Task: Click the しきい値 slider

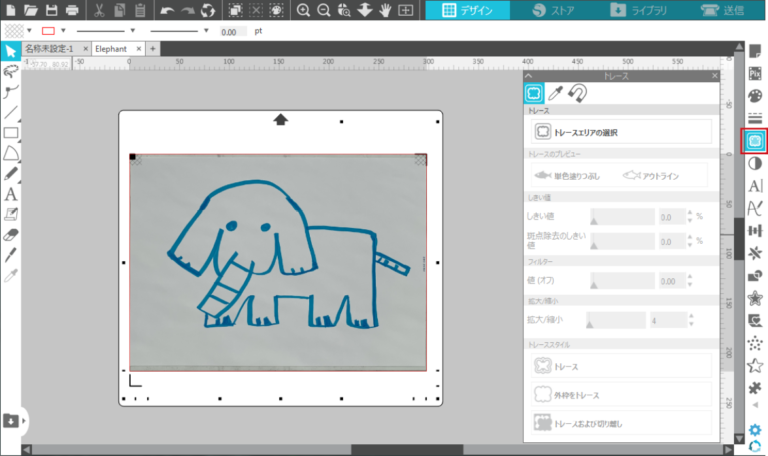Action: [x=622, y=216]
